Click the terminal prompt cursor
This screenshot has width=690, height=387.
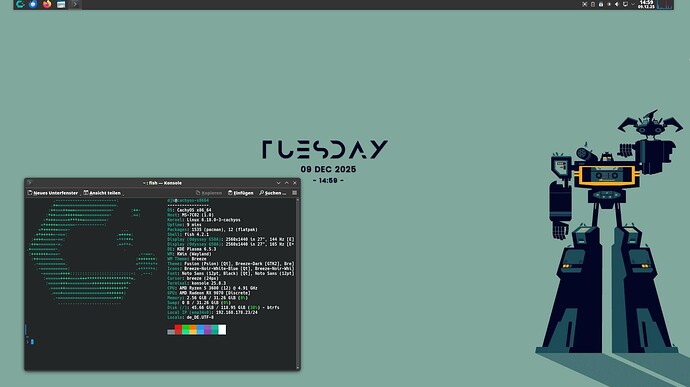[32, 342]
